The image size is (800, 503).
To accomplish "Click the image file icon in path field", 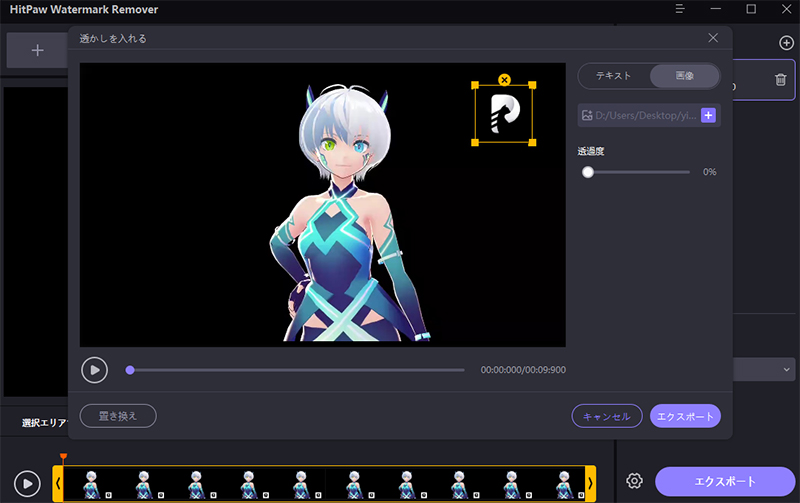I will click(x=587, y=115).
